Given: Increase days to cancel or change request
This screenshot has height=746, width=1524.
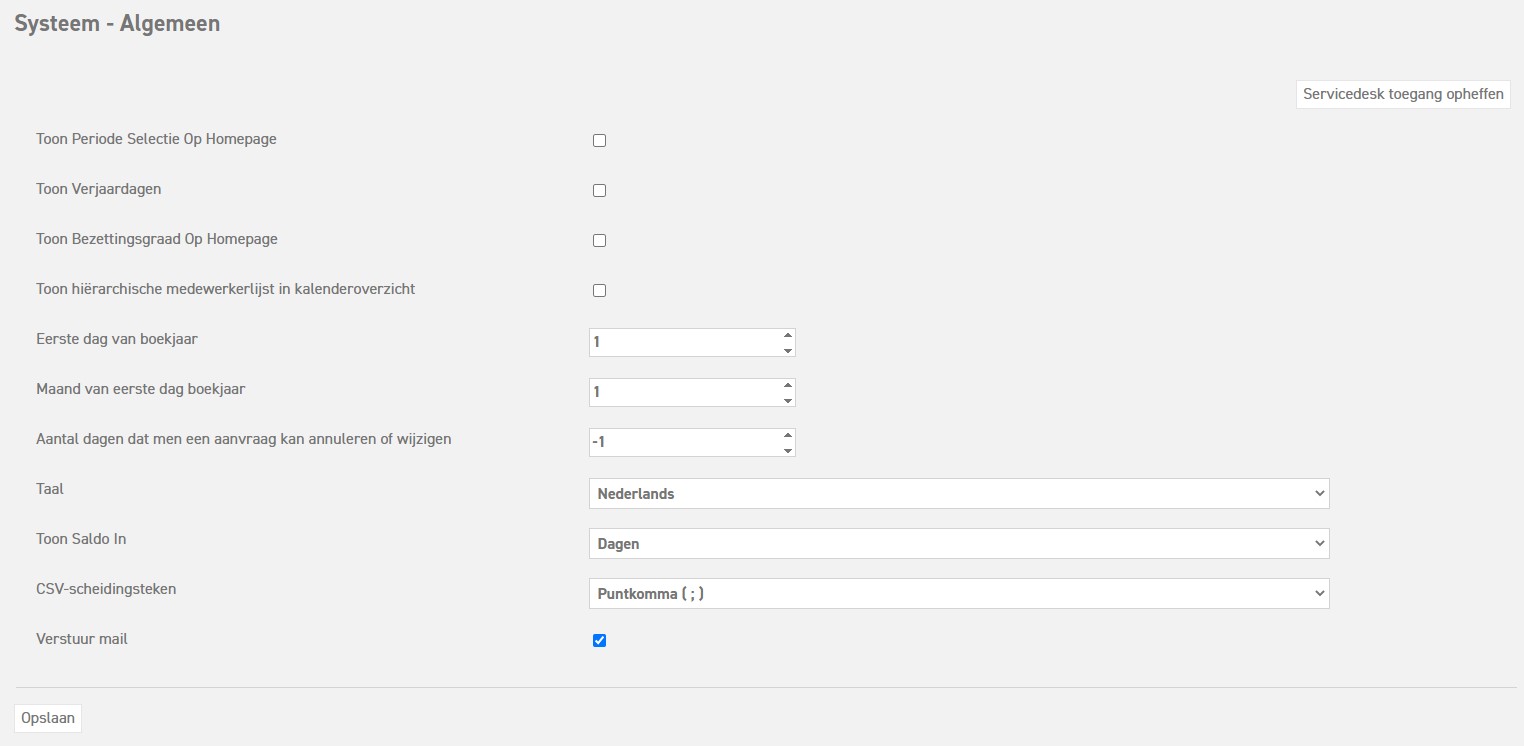Looking at the screenshot, I should point(788,436).
